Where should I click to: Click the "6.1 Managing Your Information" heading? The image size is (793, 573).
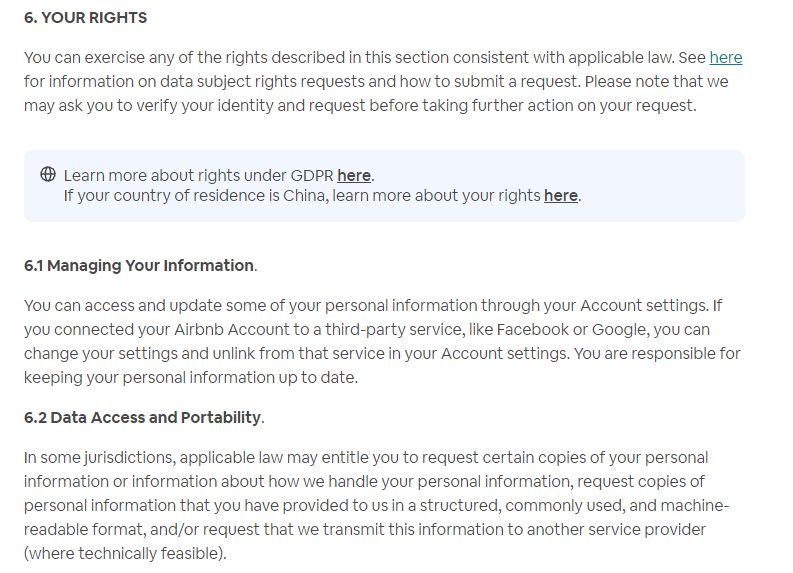pyautogui.click(x=139, y=266)
